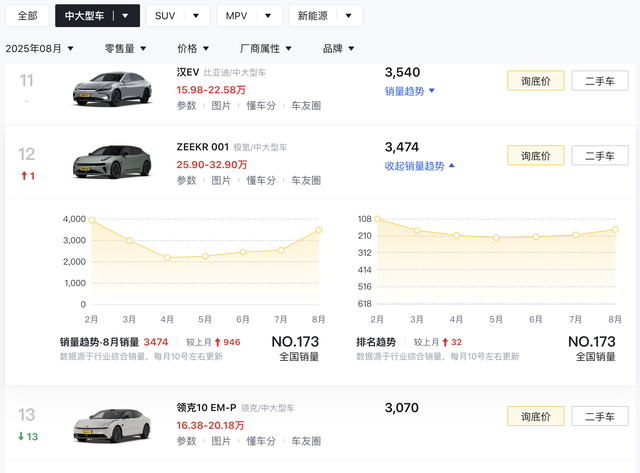Screen dimensions: 640x473
Task: Open the 领克10 EM-P car image
Action: pyautogui.click(x=110, y=425)
